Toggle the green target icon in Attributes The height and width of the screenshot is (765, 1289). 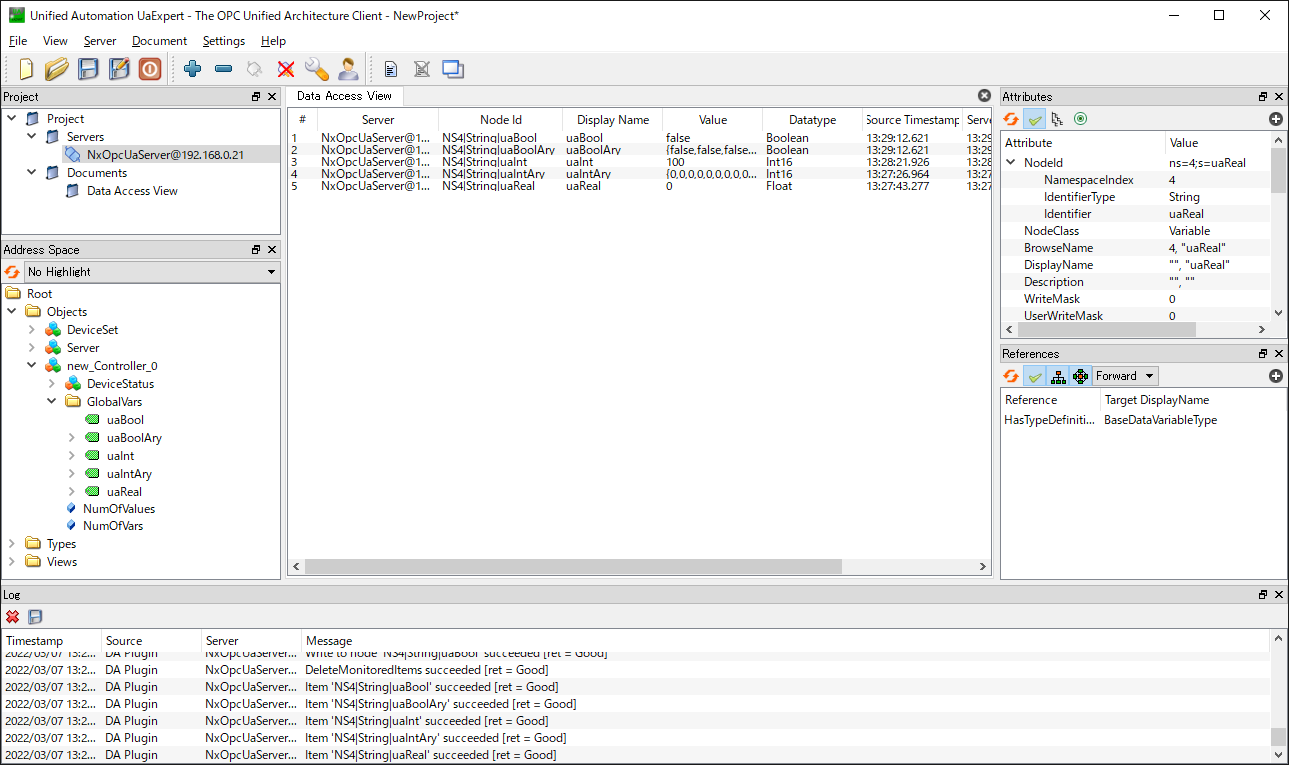click(x=1080, y=119)
